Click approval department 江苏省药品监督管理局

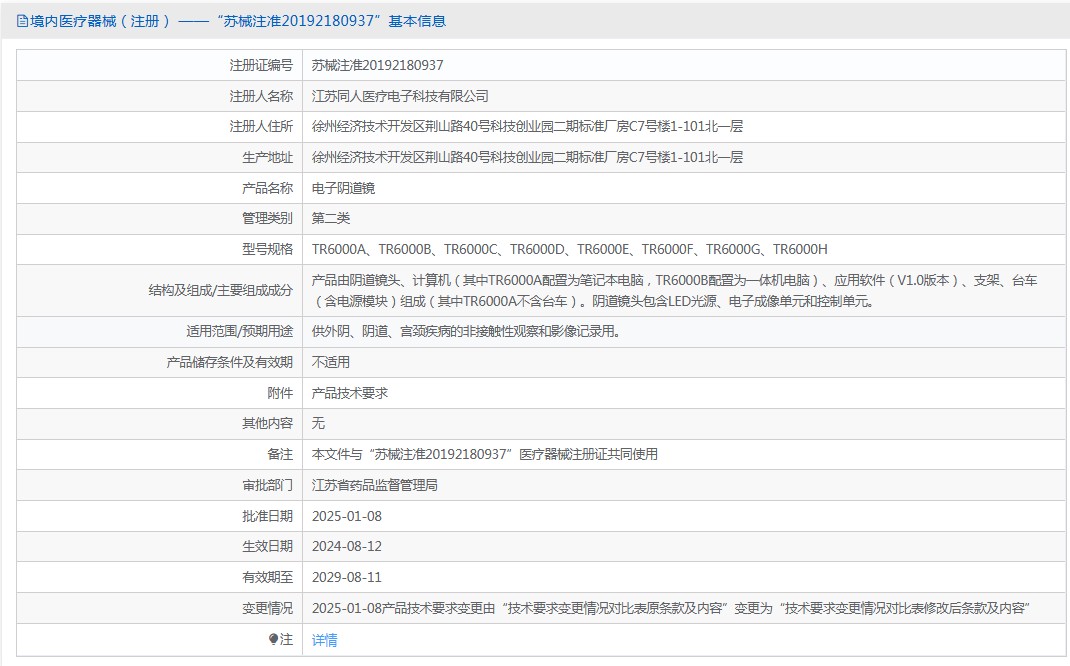pyautogui.click(x=375, y=485)
